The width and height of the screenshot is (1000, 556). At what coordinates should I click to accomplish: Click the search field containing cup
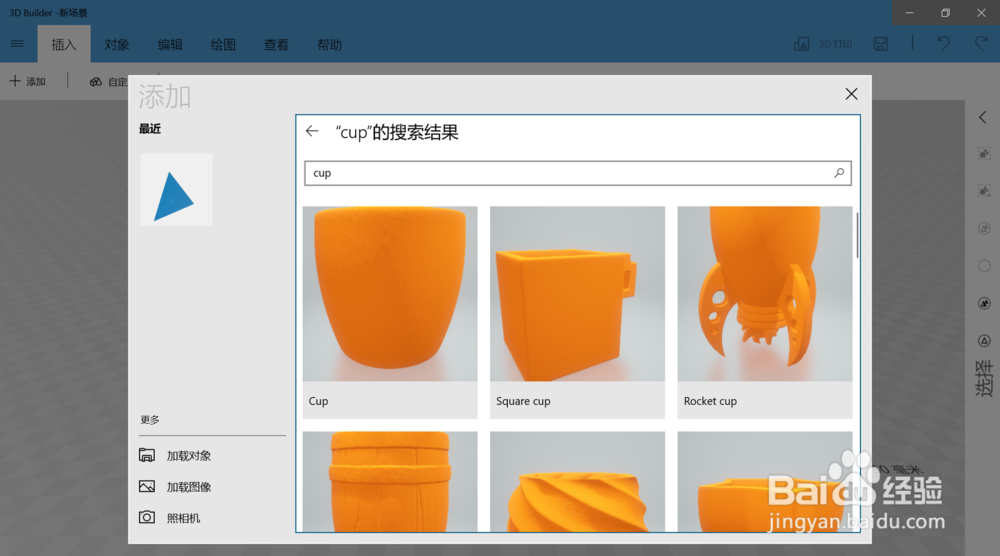click(x=578, y=173)
